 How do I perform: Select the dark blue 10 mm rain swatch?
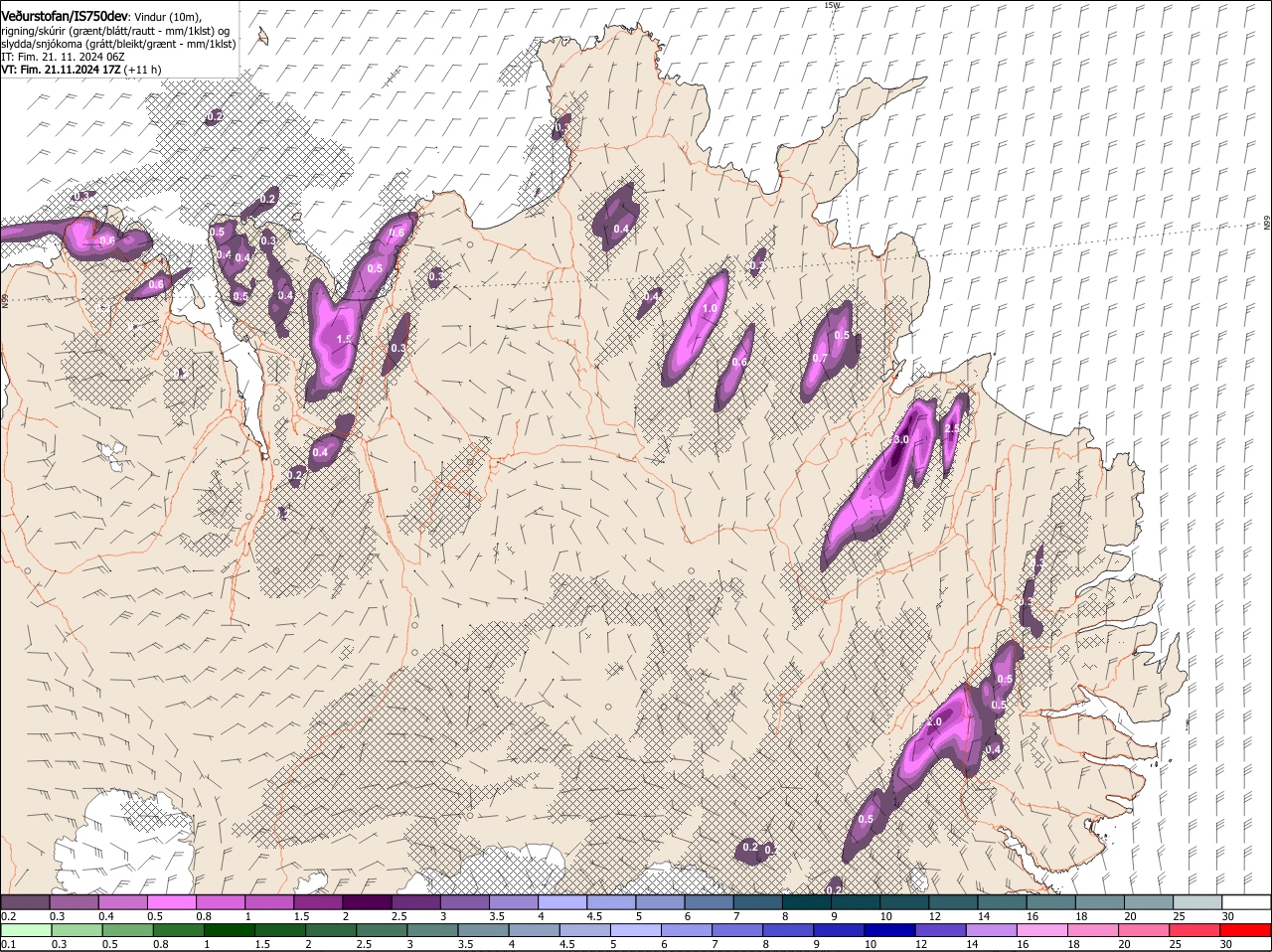pos(891,930)
